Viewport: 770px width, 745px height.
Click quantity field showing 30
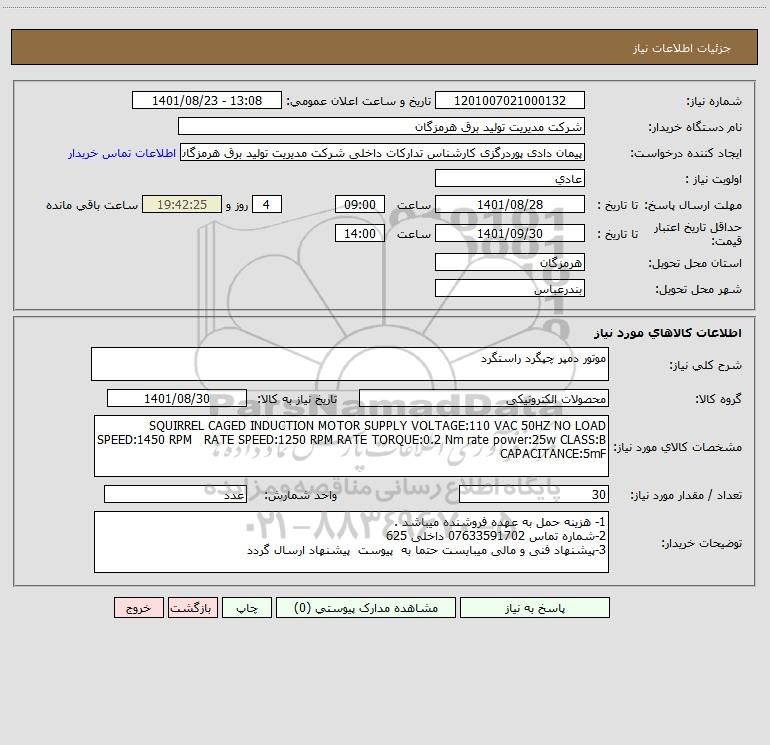point(534,494)
